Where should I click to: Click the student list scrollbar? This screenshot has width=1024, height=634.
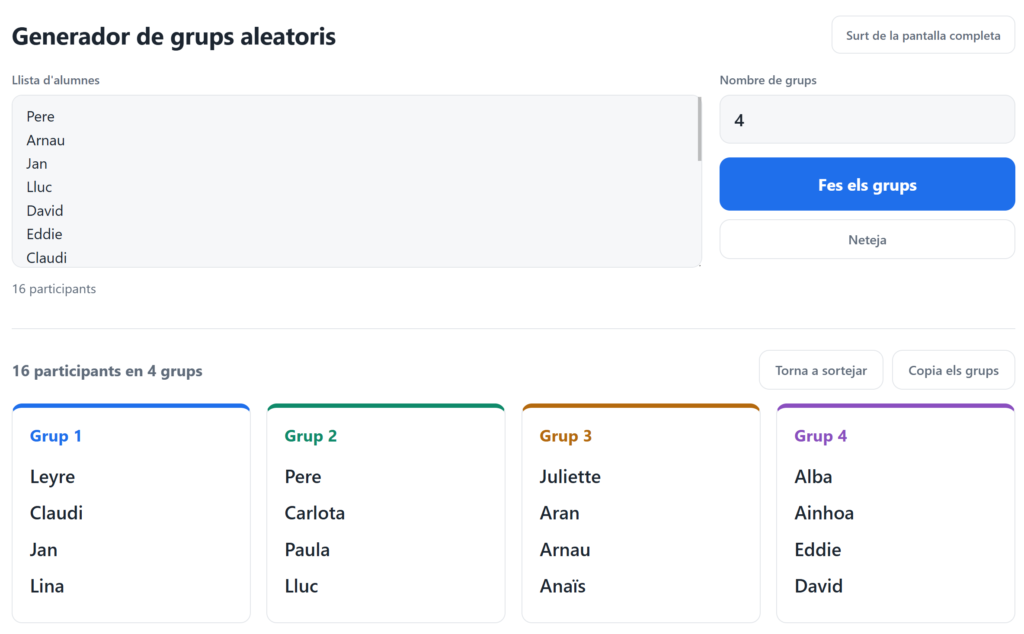[x=699, y=129]
